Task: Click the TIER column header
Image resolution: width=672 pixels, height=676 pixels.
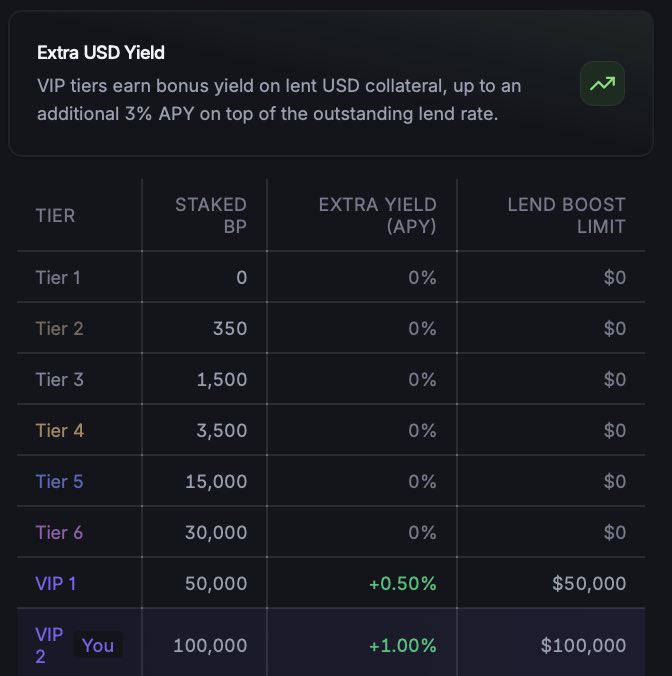Action: point(55,215)
